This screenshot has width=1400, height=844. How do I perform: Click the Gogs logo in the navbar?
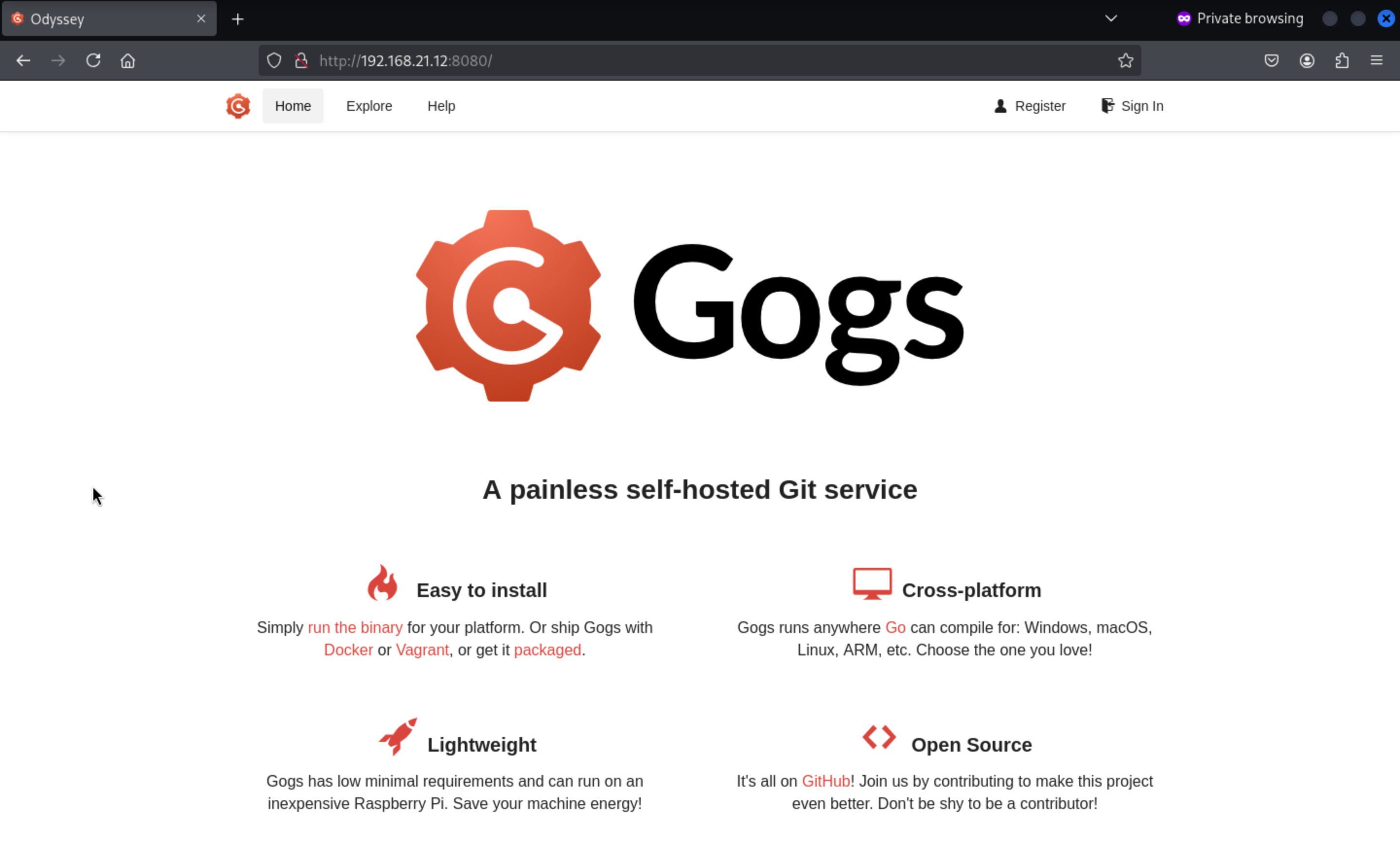238,106
